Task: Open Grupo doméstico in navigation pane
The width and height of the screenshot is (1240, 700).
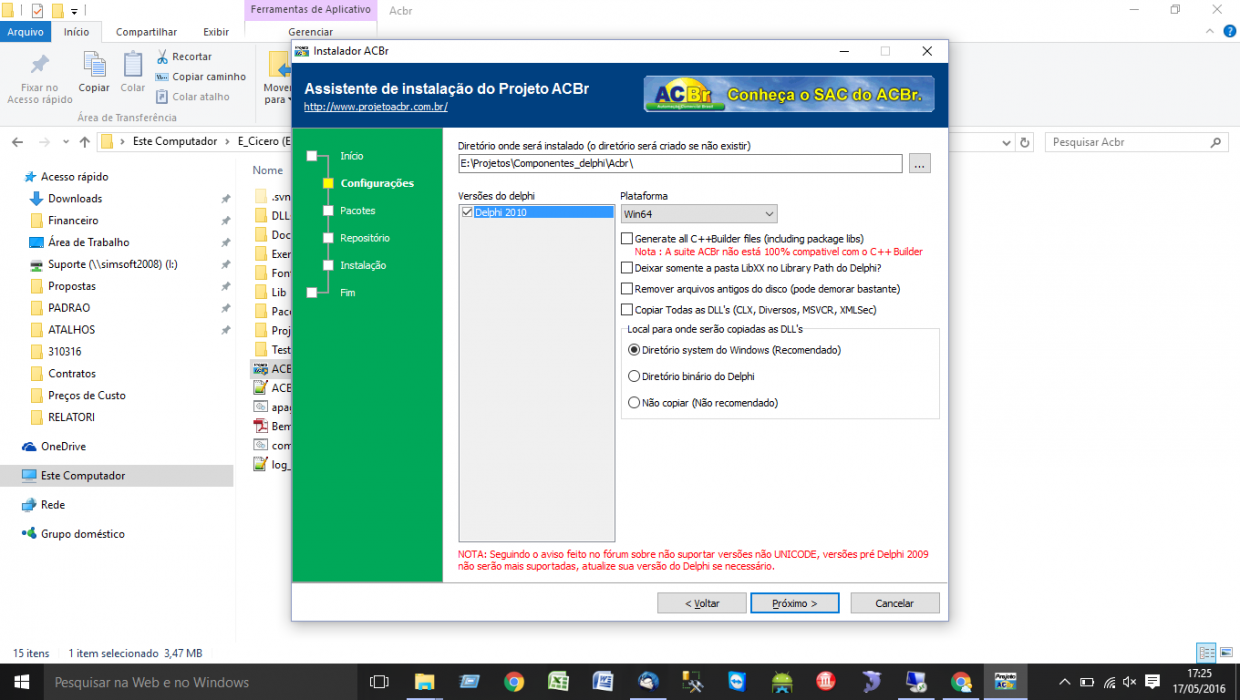Action: coord(82,534)
